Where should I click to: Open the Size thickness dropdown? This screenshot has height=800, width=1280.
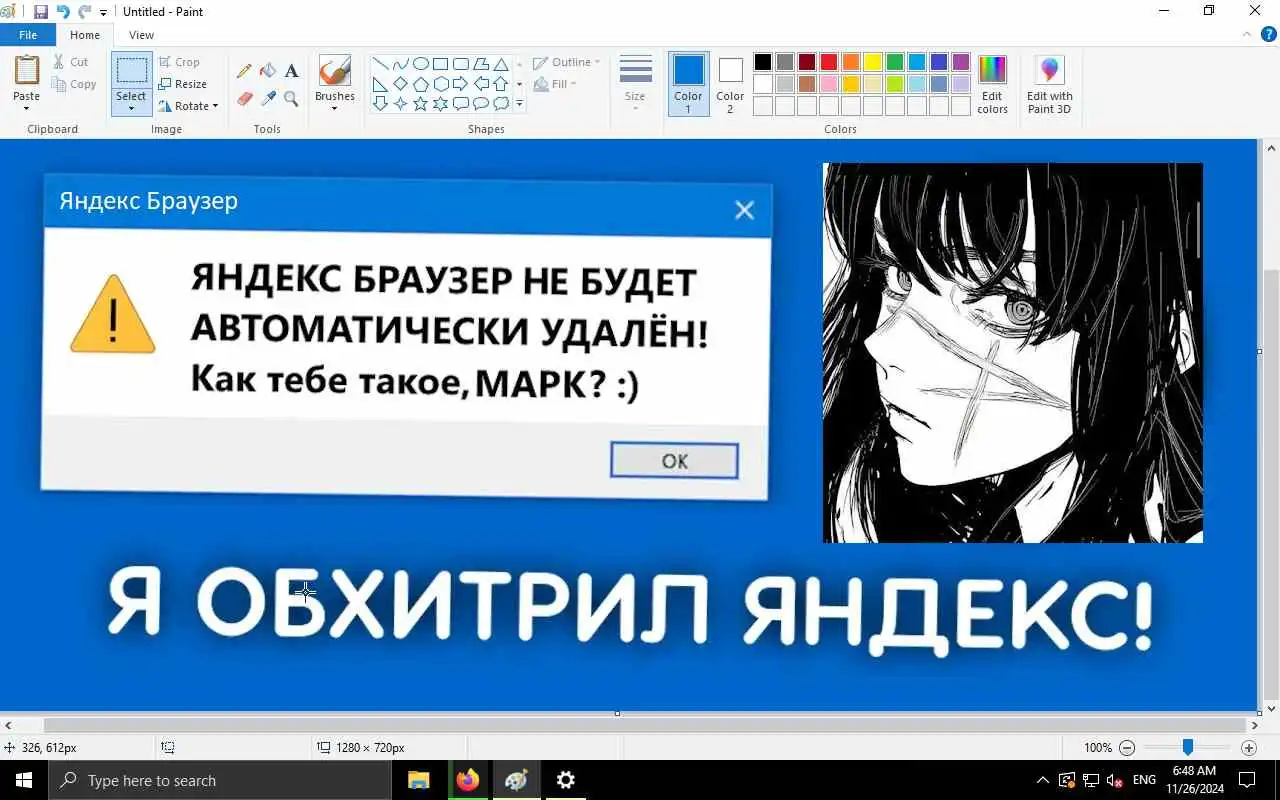tap(635, 84)
